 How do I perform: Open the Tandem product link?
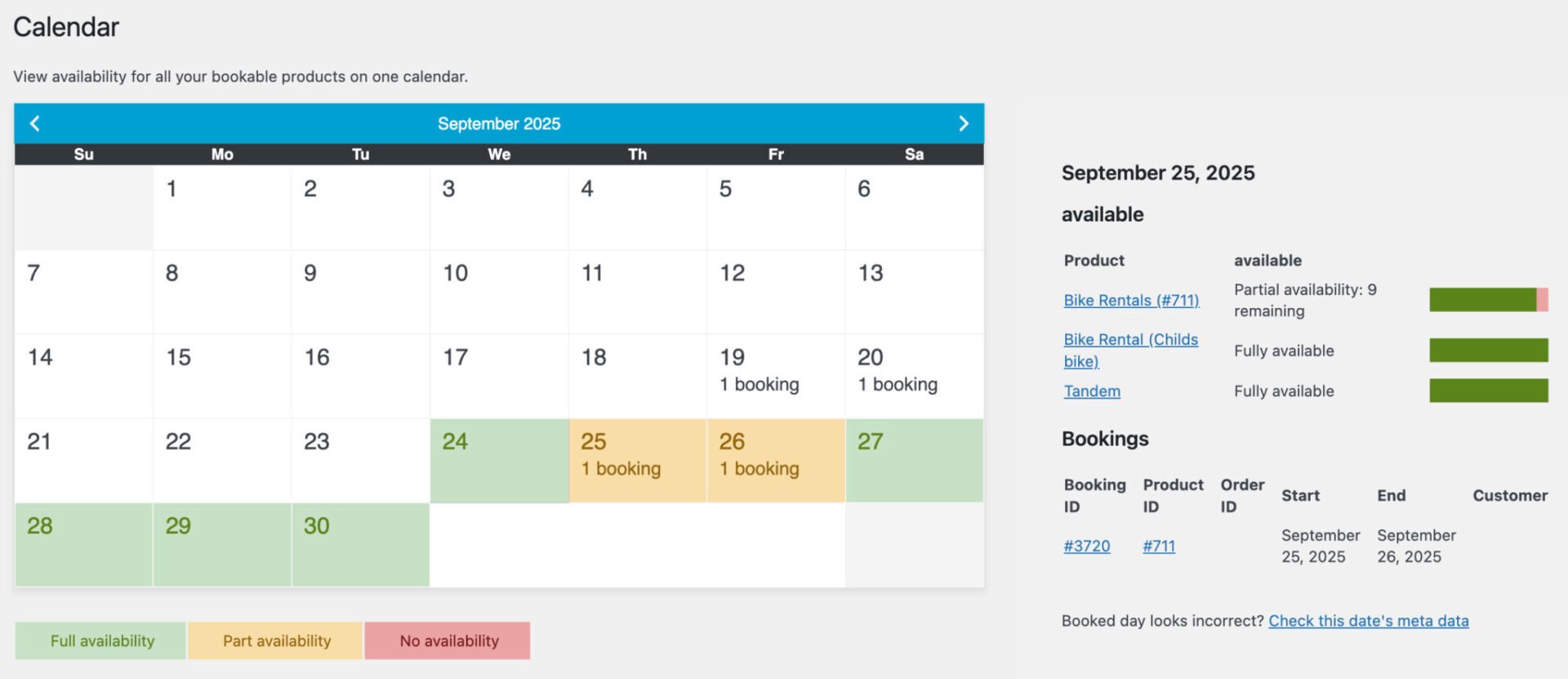click(1092, 391)
